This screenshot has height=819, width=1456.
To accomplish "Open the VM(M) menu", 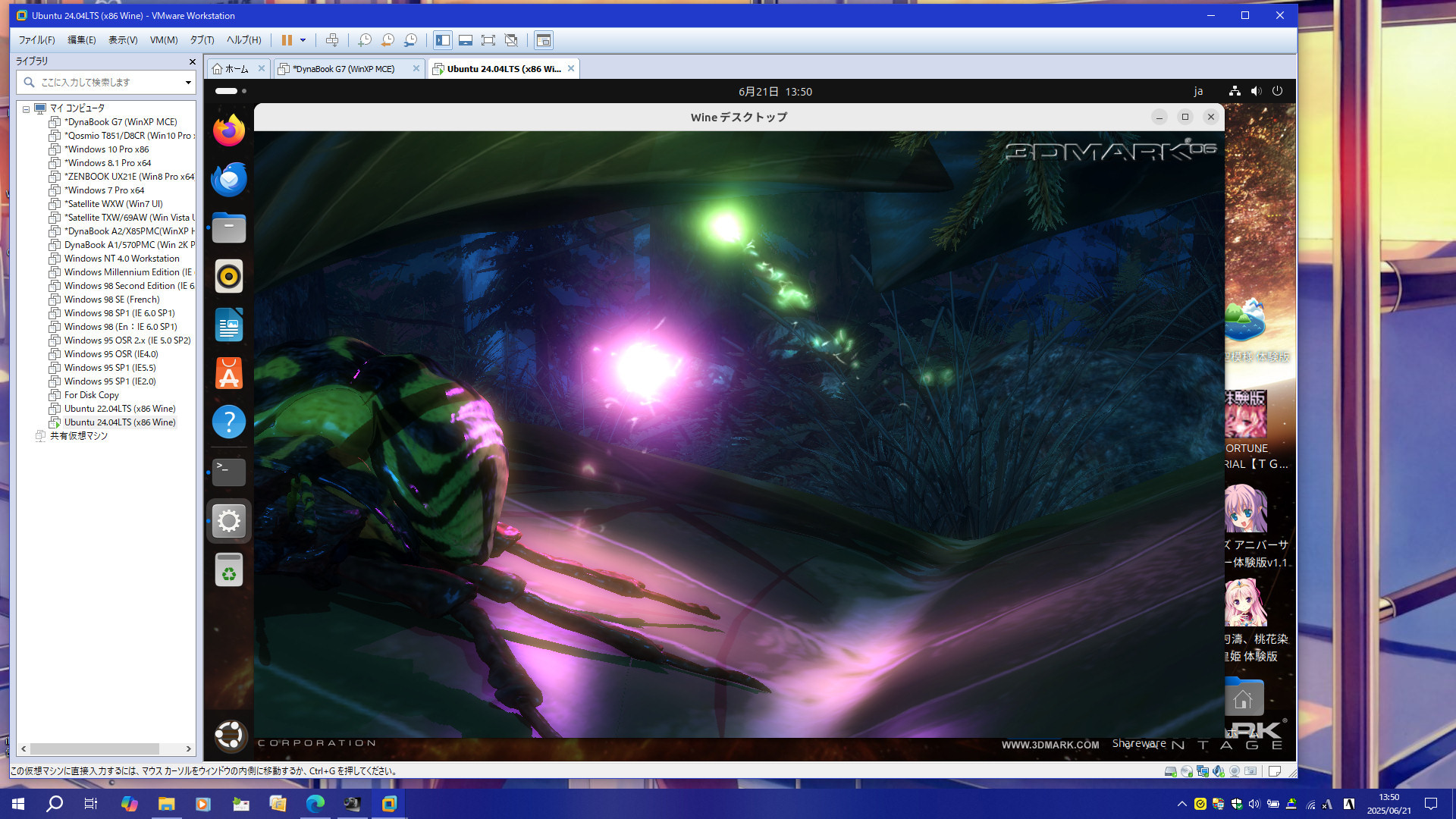I will (x=164, y=40).
